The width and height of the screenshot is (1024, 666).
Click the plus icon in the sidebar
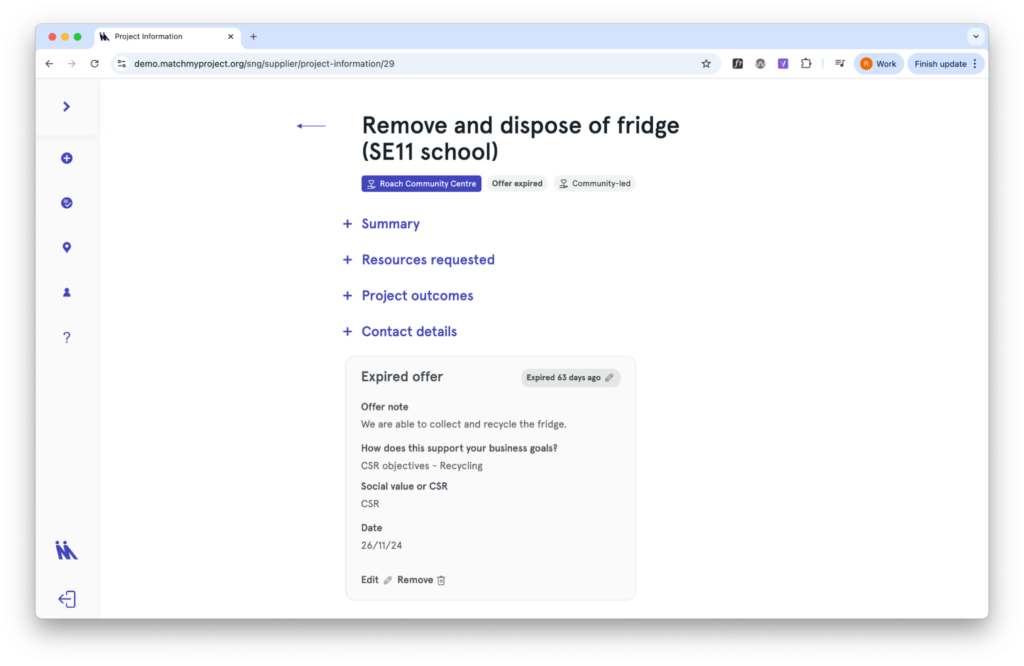click(x=67, y=158)
